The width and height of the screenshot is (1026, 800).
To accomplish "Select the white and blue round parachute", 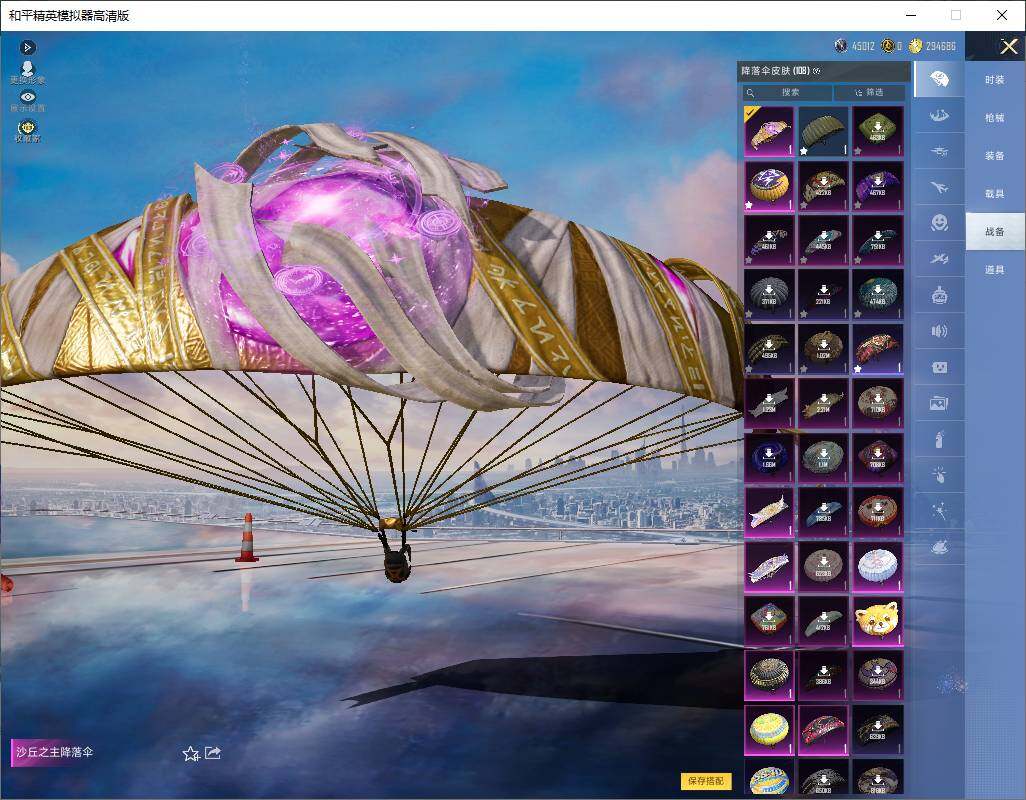I will tap(877, 566).
